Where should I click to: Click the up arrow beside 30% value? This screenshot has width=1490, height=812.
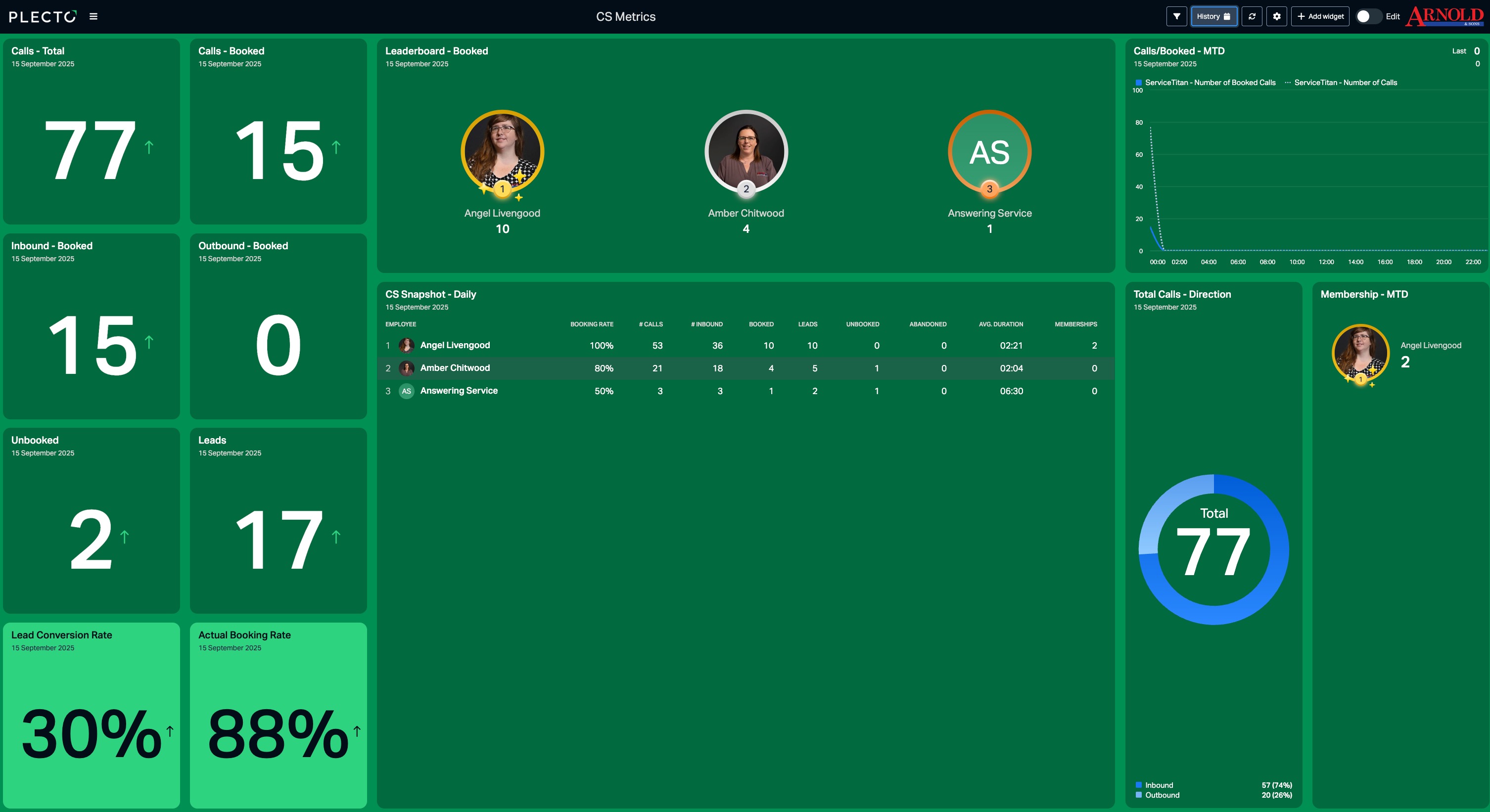click(170, 731)
